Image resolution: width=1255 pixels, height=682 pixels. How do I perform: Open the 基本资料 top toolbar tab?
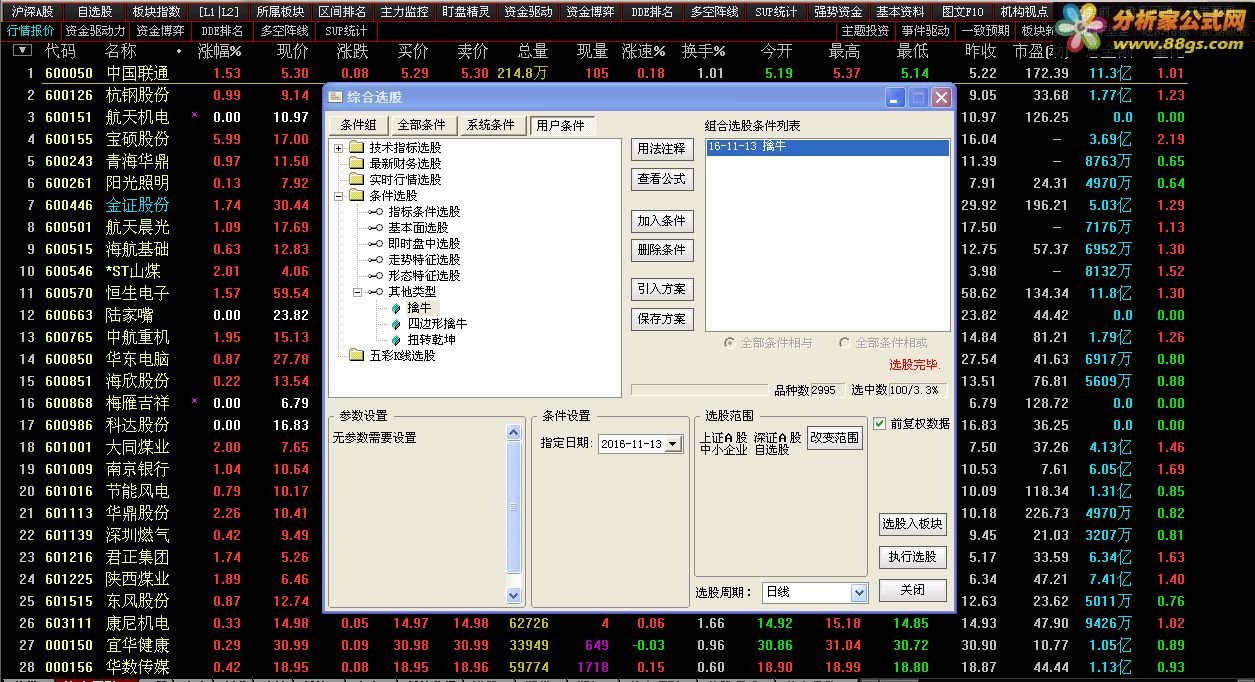(x=900, y=12)
